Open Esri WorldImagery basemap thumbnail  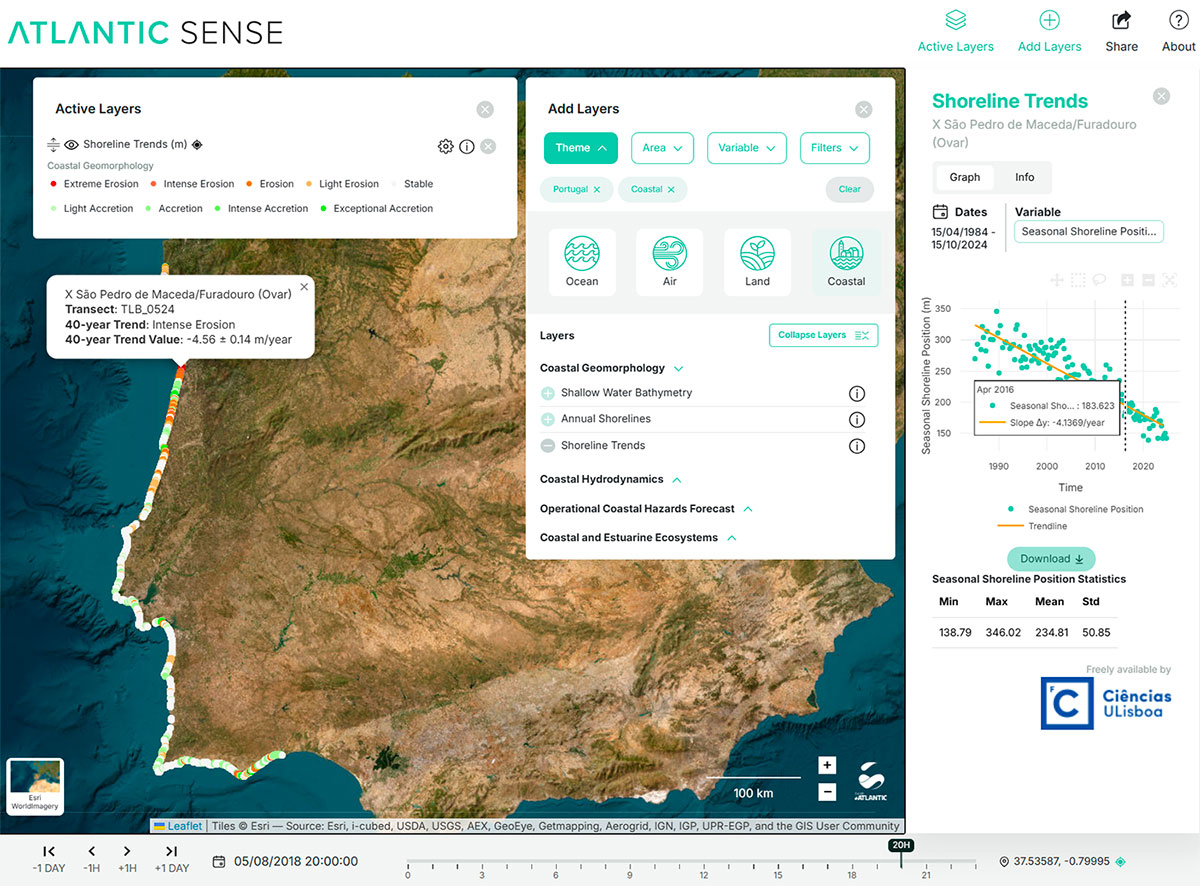(35, 786)
